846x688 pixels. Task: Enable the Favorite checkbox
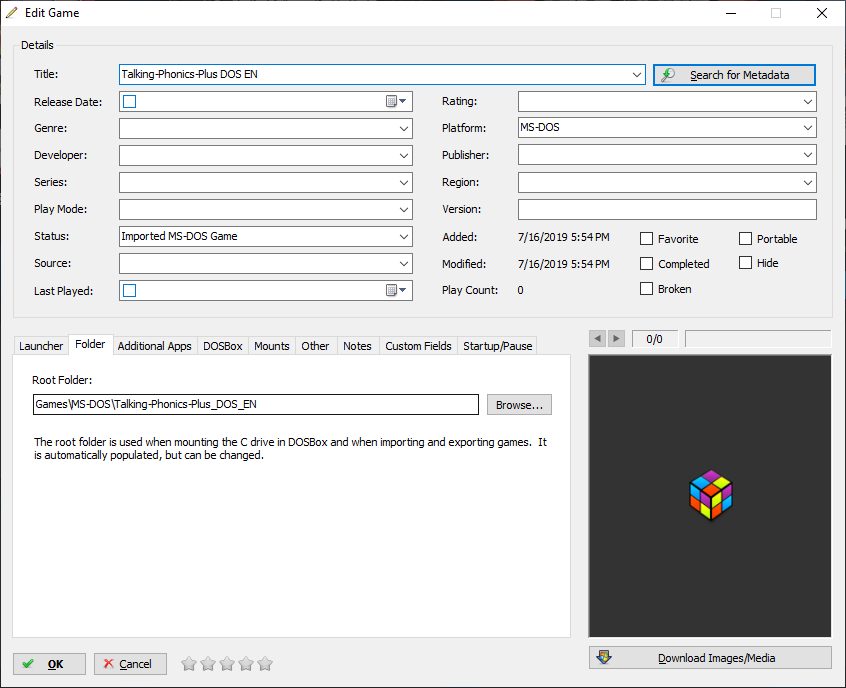point(647,239)
